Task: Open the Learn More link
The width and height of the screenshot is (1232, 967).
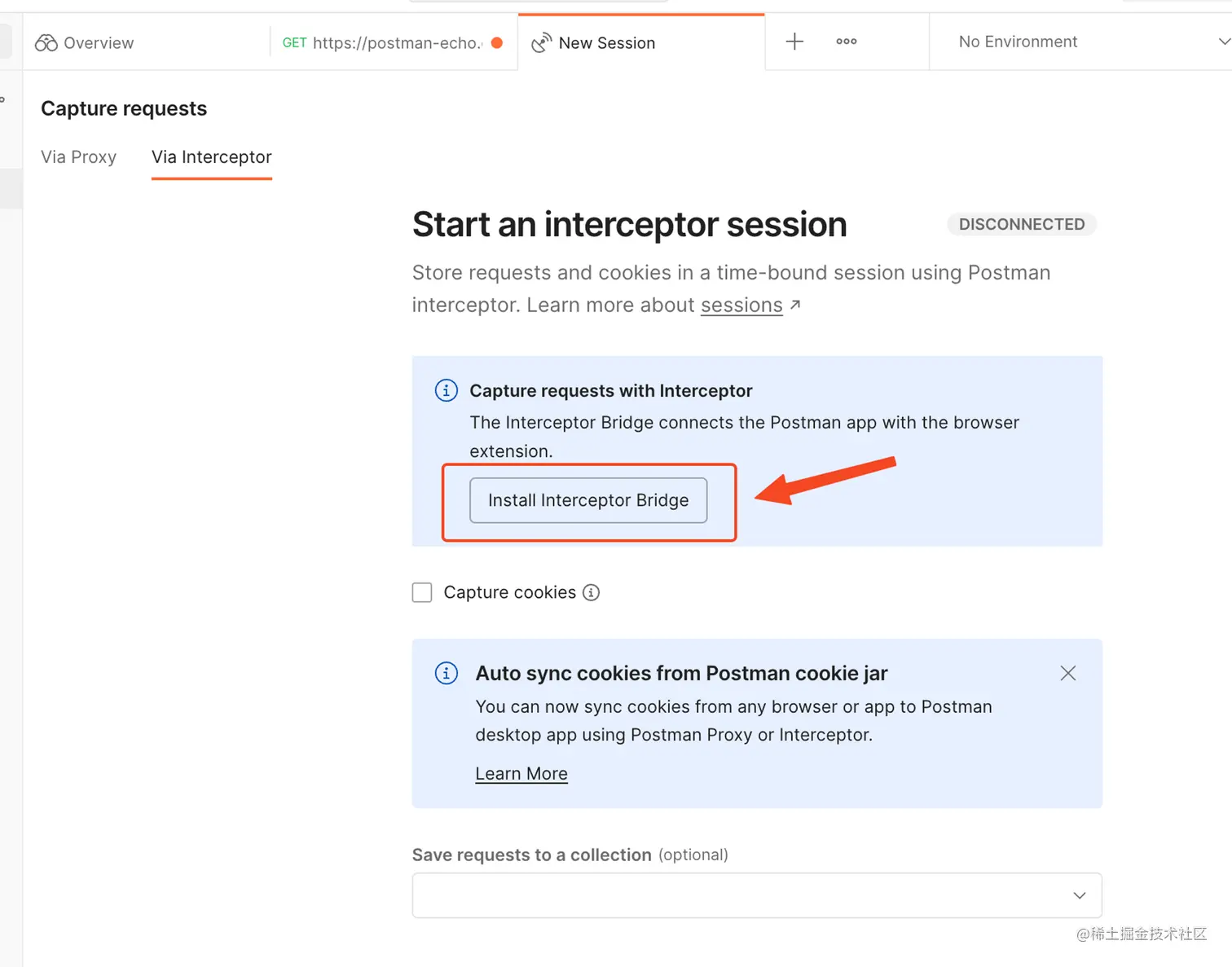Action: pos(521,773)
